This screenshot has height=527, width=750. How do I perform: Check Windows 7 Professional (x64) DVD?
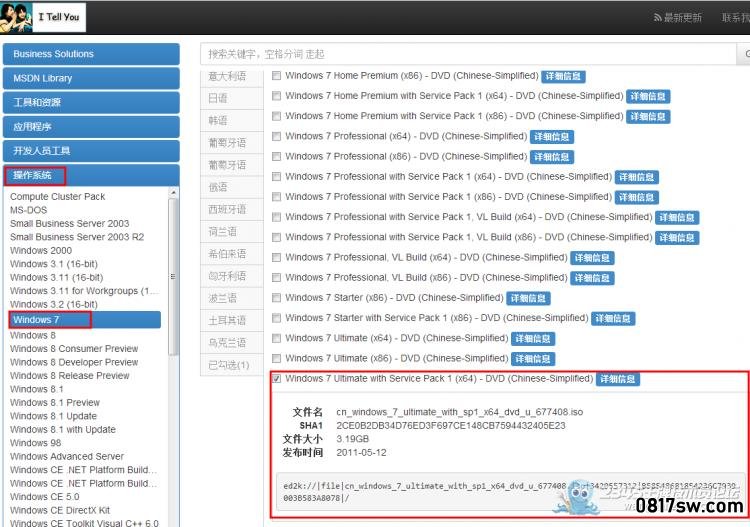click(x=276, y=136)
